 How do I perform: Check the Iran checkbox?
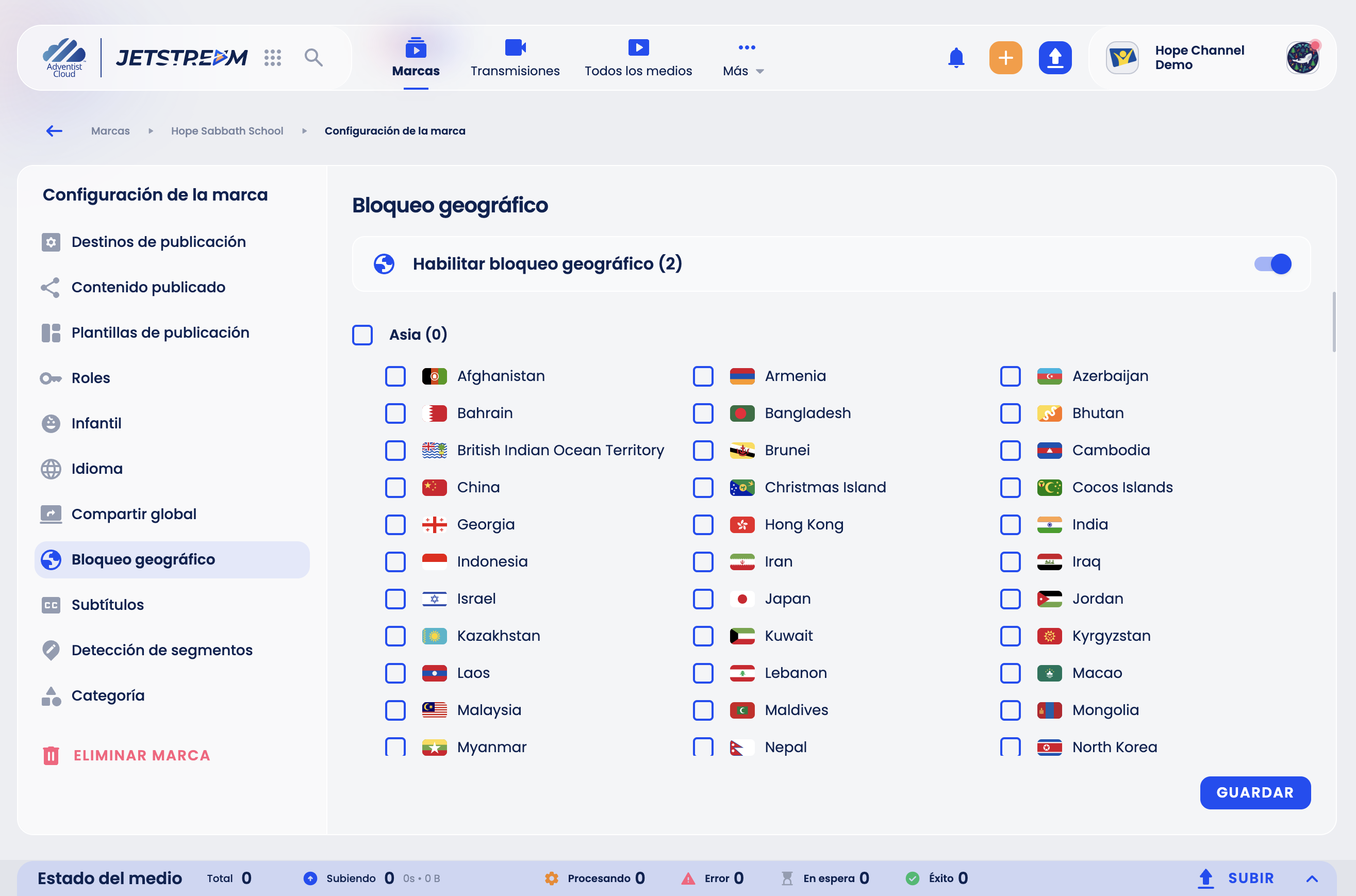(x=703, y=562)
